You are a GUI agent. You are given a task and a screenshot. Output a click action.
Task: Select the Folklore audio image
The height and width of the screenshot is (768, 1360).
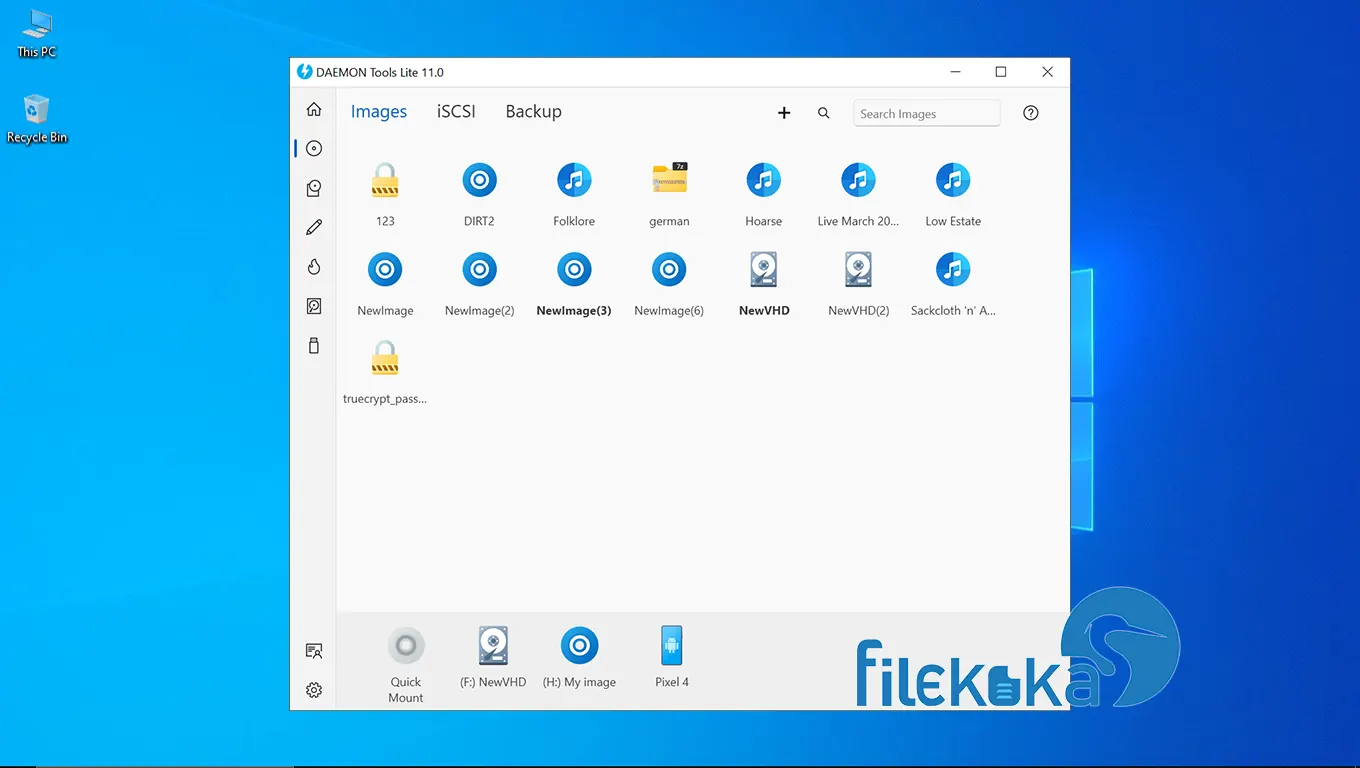(x=574, y=180)
